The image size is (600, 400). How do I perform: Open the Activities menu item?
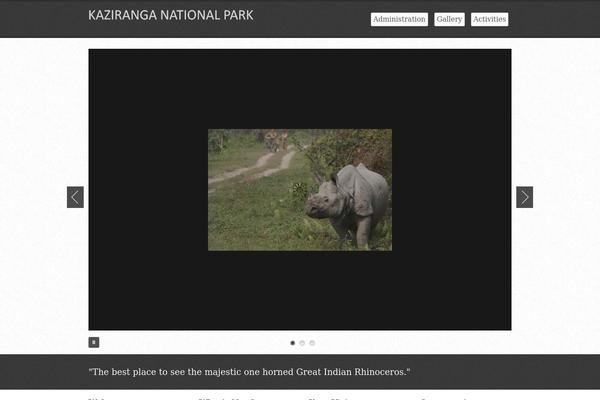coord(489,19)
